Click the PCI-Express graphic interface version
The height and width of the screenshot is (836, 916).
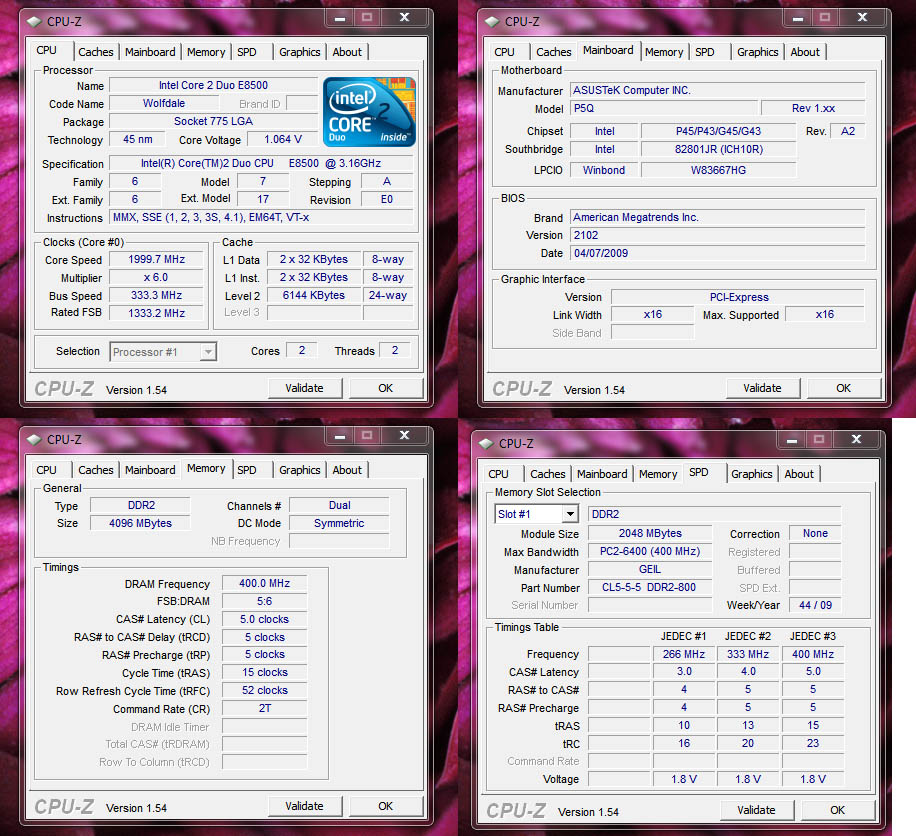pos(738,297)
